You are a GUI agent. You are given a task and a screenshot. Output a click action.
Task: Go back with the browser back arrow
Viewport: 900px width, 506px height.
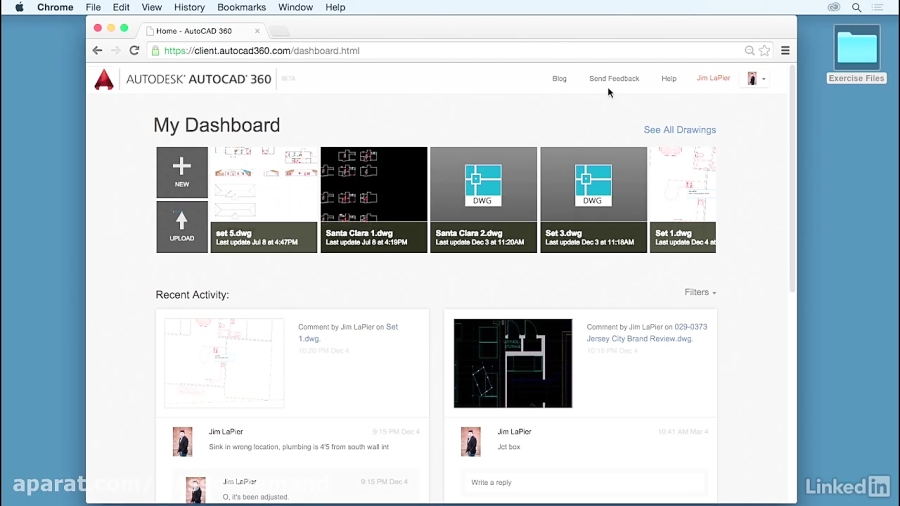(97, 50)
